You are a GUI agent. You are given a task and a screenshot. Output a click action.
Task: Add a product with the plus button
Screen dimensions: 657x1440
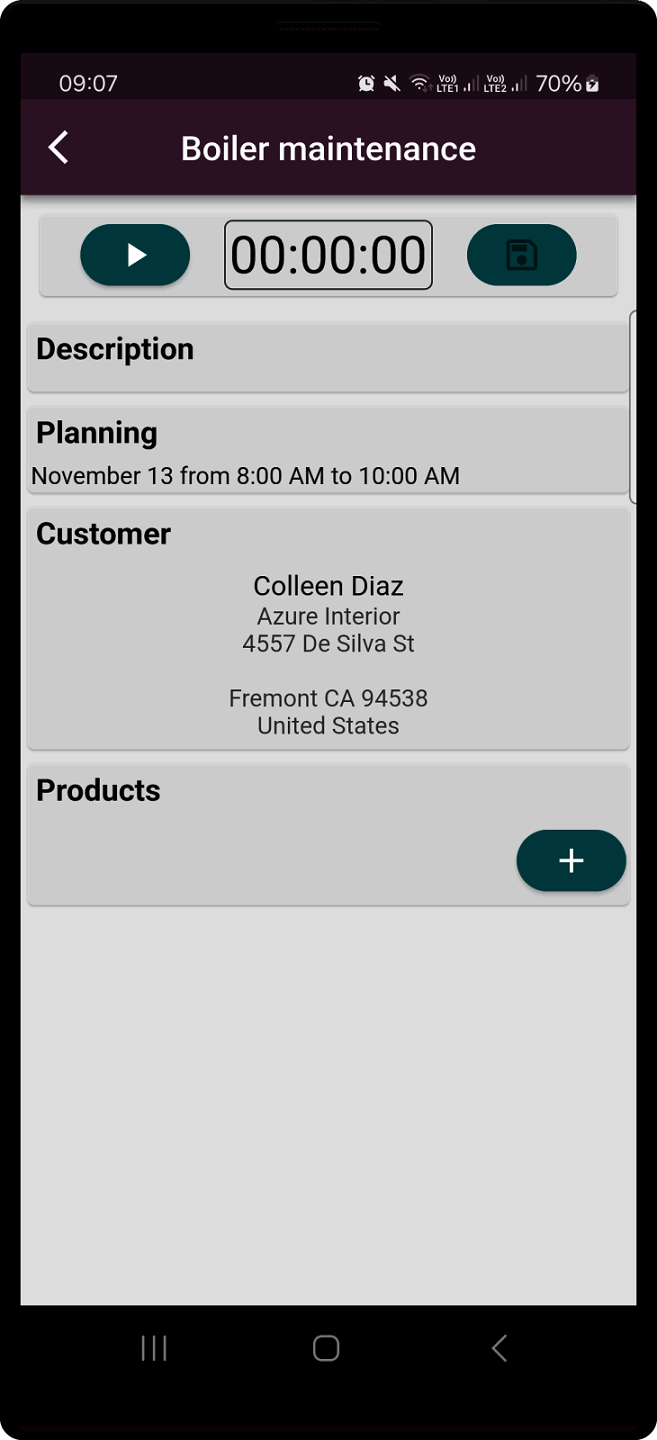571,860
